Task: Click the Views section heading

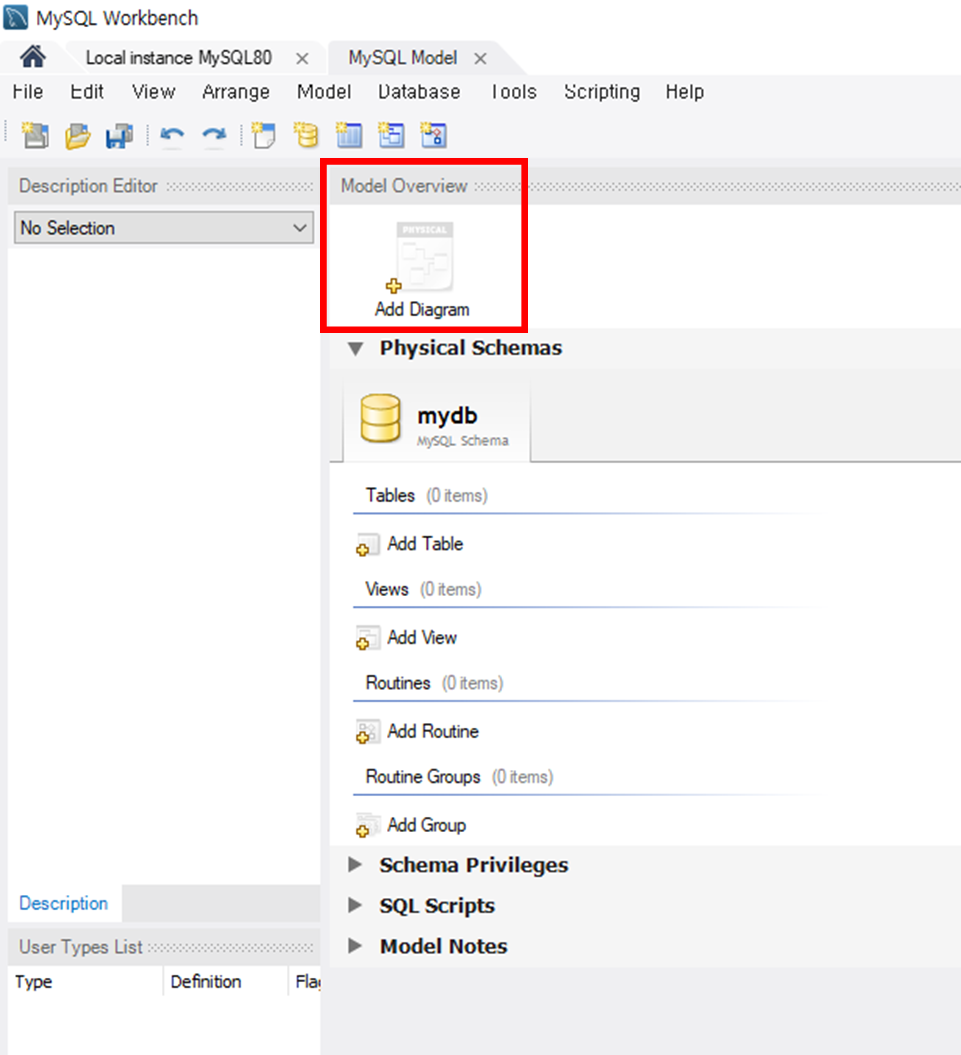Action: (x=387, y=589)
